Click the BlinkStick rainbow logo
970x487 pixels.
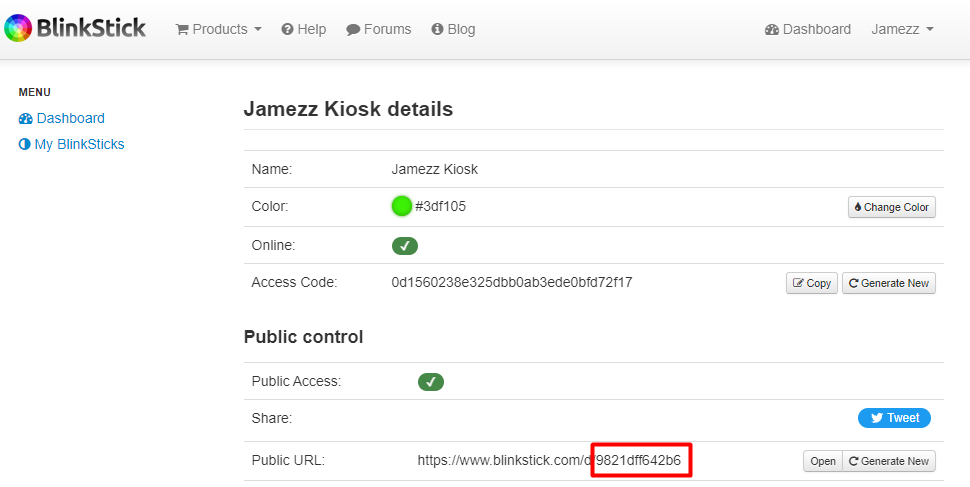pos(75,28)
